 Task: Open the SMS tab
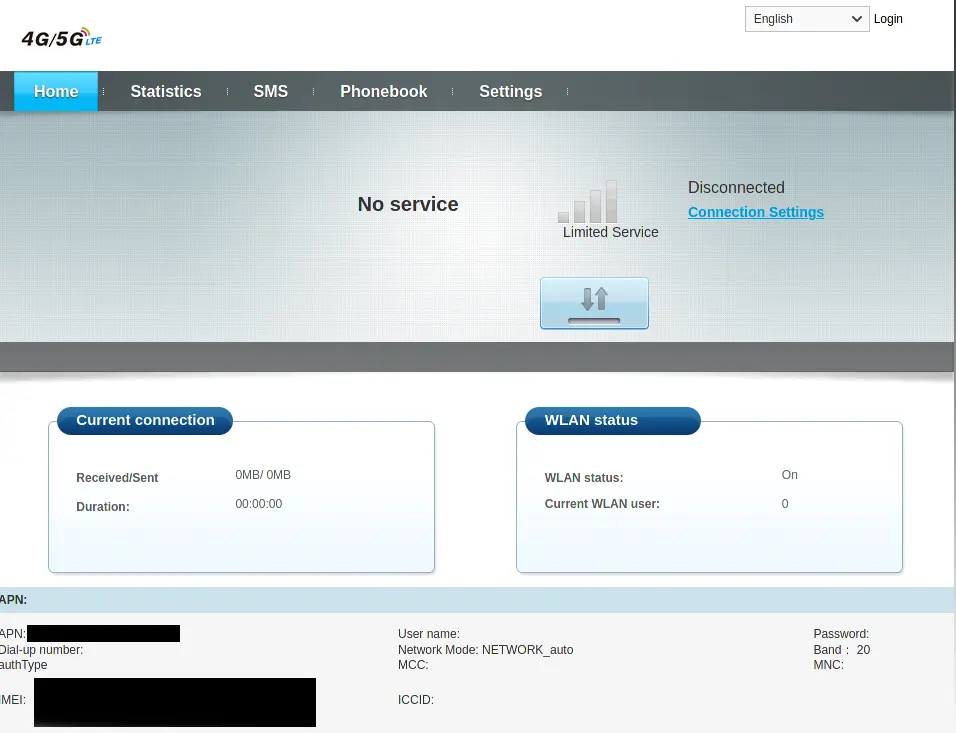(270, 91)
